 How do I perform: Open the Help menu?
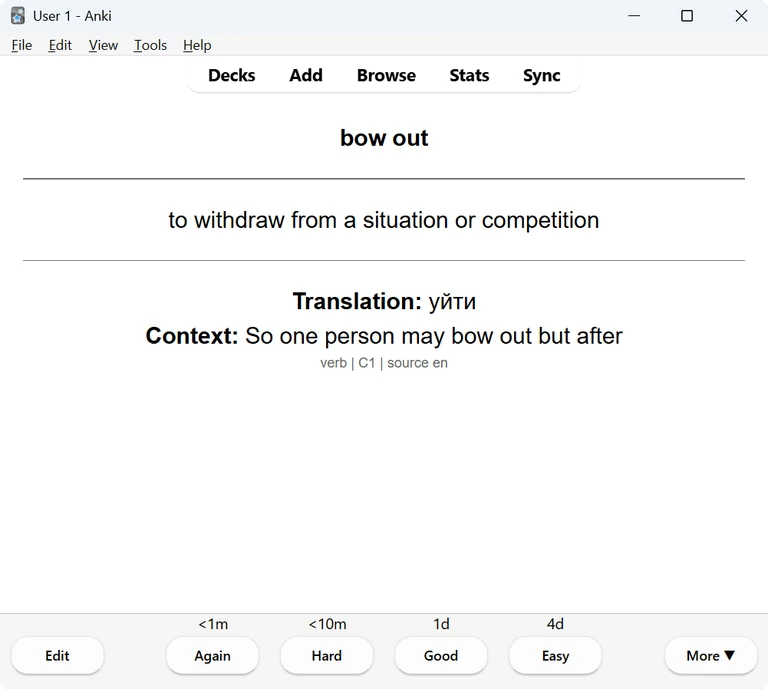point(197,45)
